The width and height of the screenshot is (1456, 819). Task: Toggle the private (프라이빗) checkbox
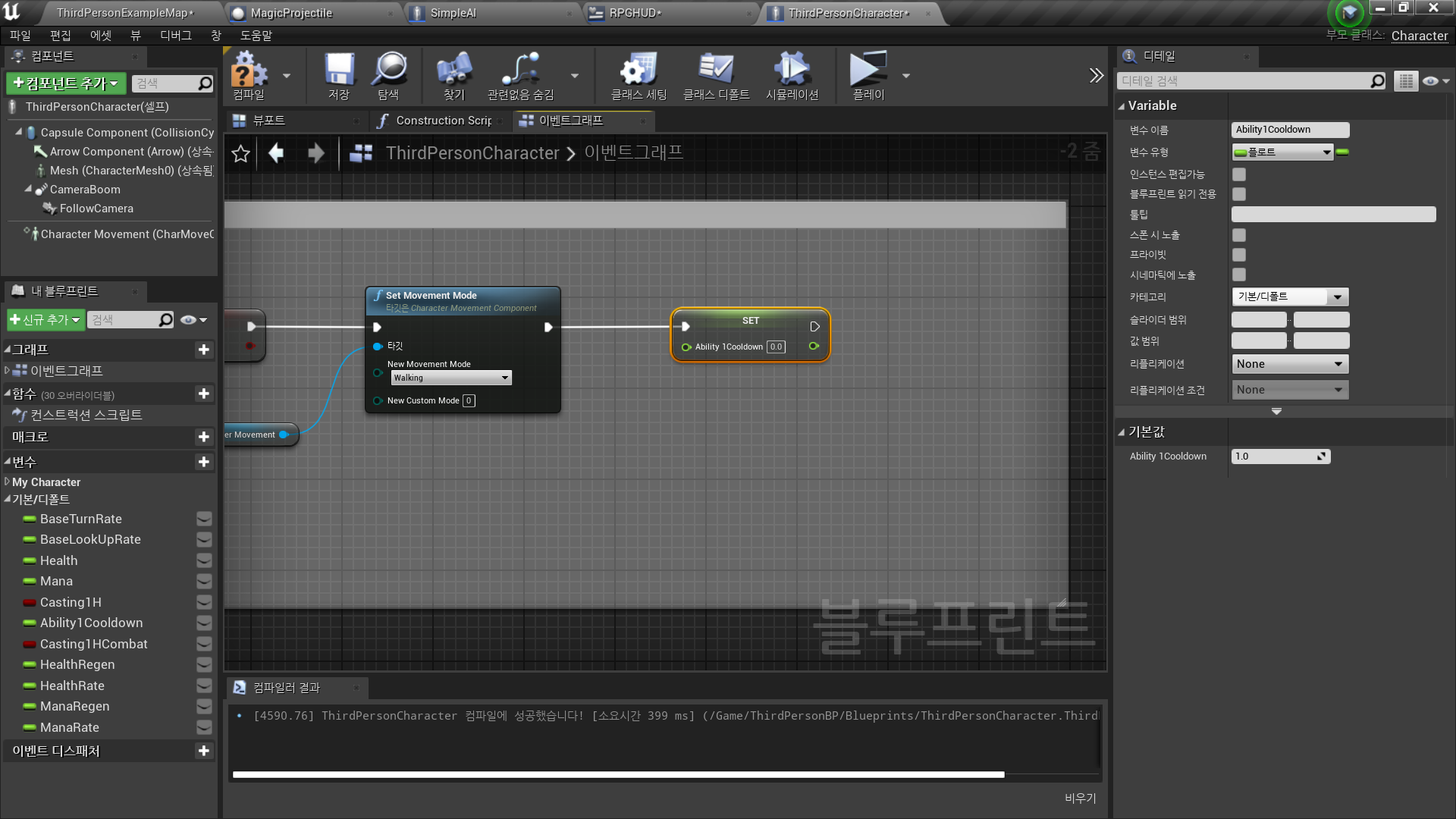(x=1239, y=255)
